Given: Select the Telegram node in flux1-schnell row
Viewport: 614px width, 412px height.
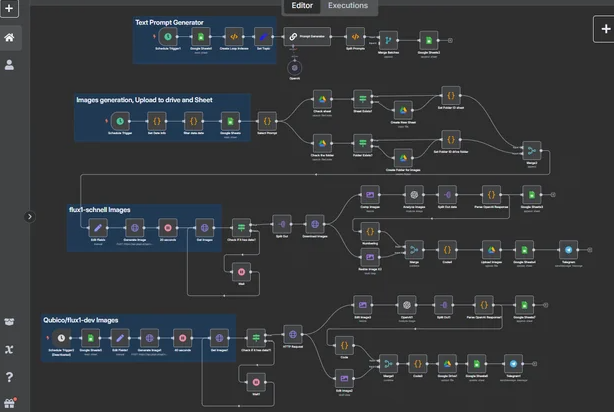Looking at the screenshot, I should coord(568,248).
